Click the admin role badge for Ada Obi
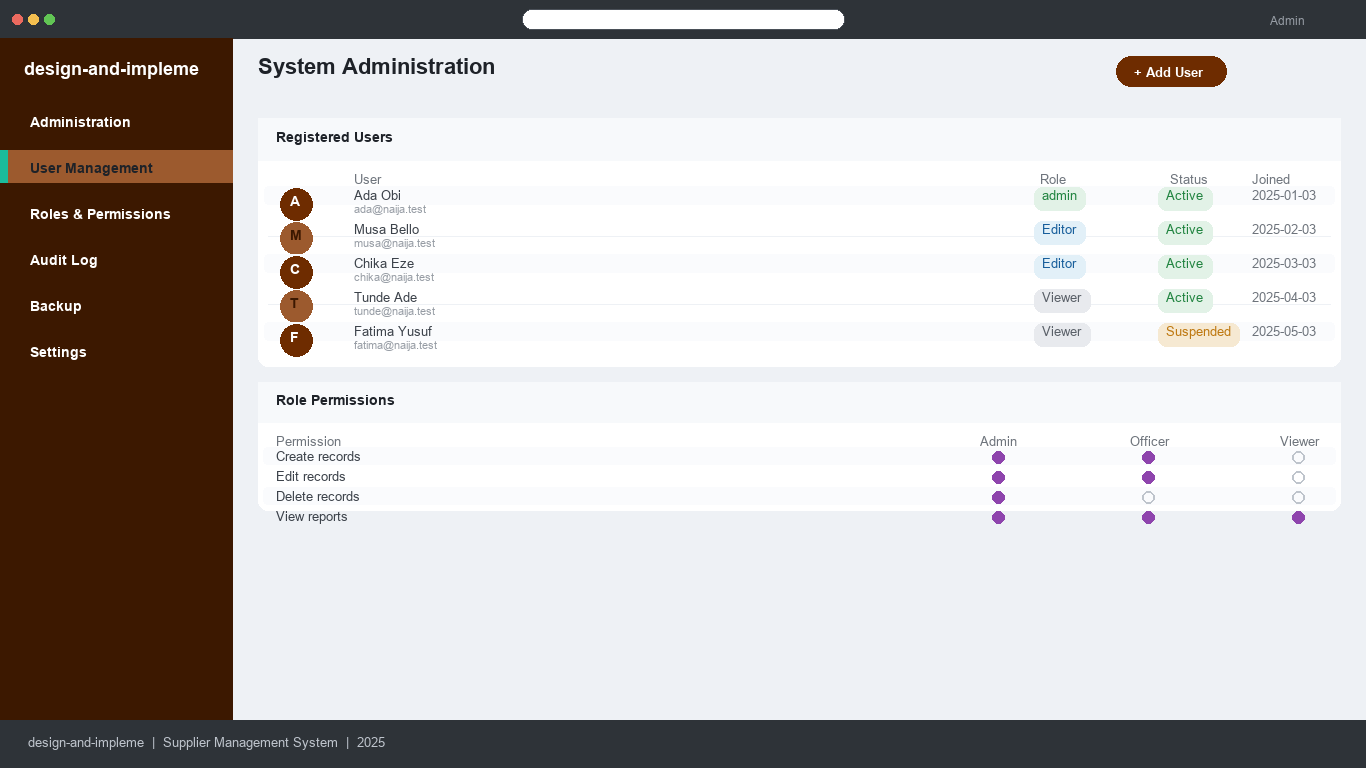1366x768 pixels. coord(1059,198)
